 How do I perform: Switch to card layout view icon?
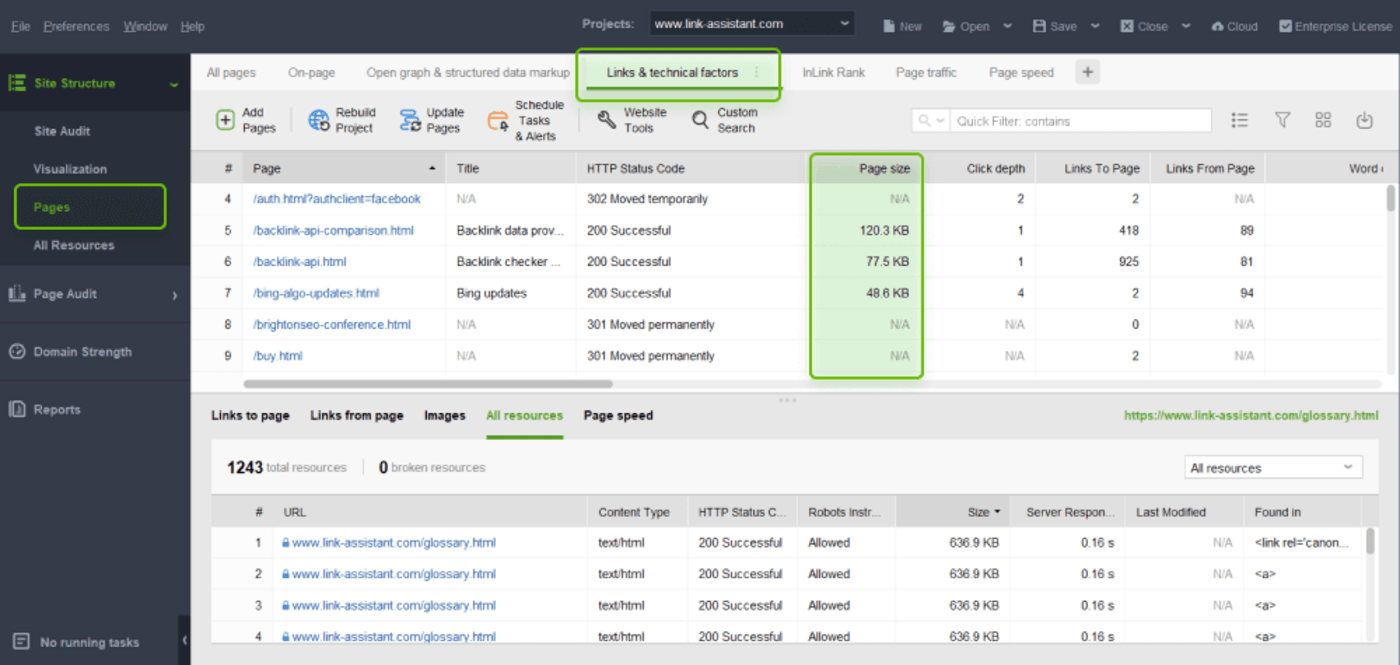click(x=1323, y=120)
